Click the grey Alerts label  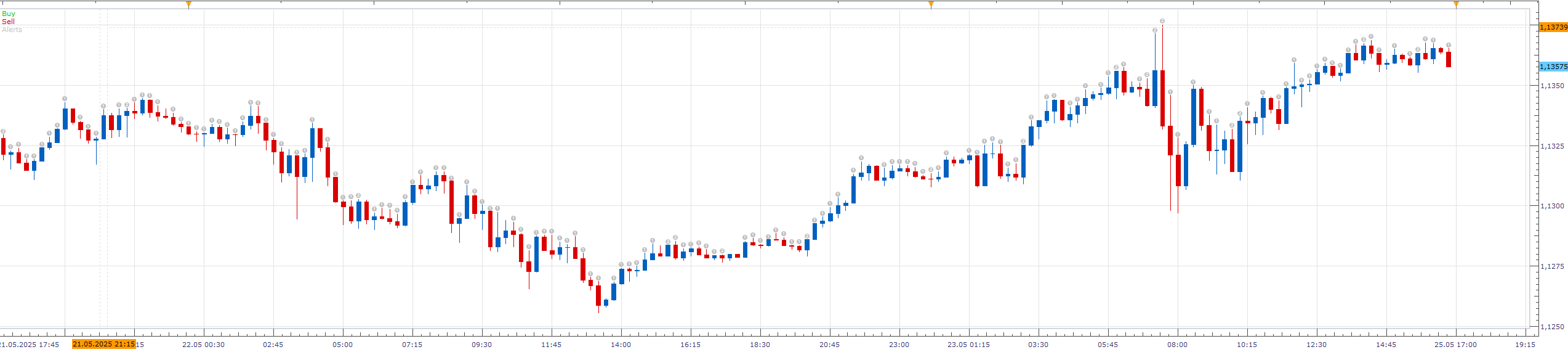[12, 30]
